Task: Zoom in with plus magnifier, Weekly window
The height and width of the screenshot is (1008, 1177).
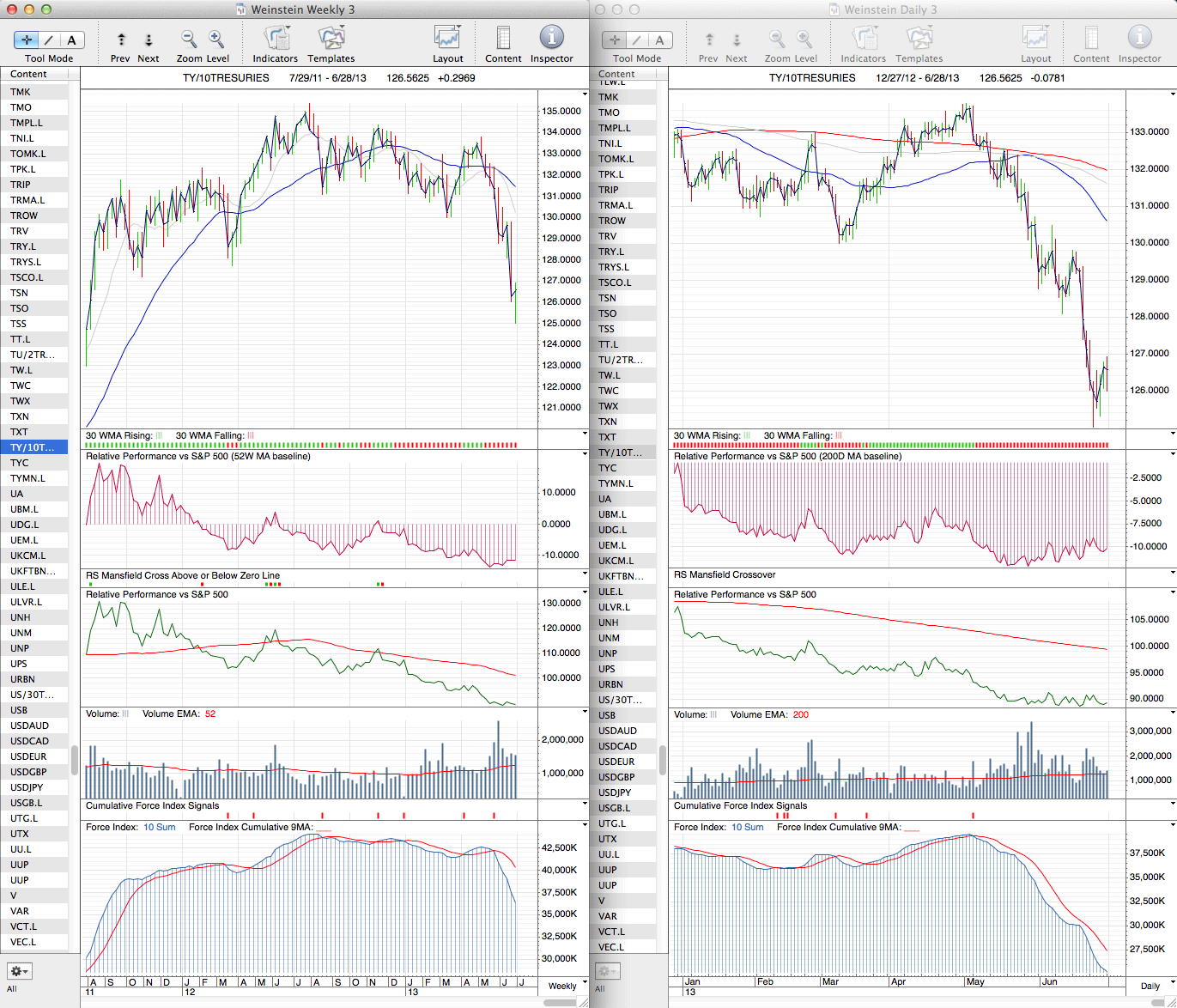Action: coord(216,39)
